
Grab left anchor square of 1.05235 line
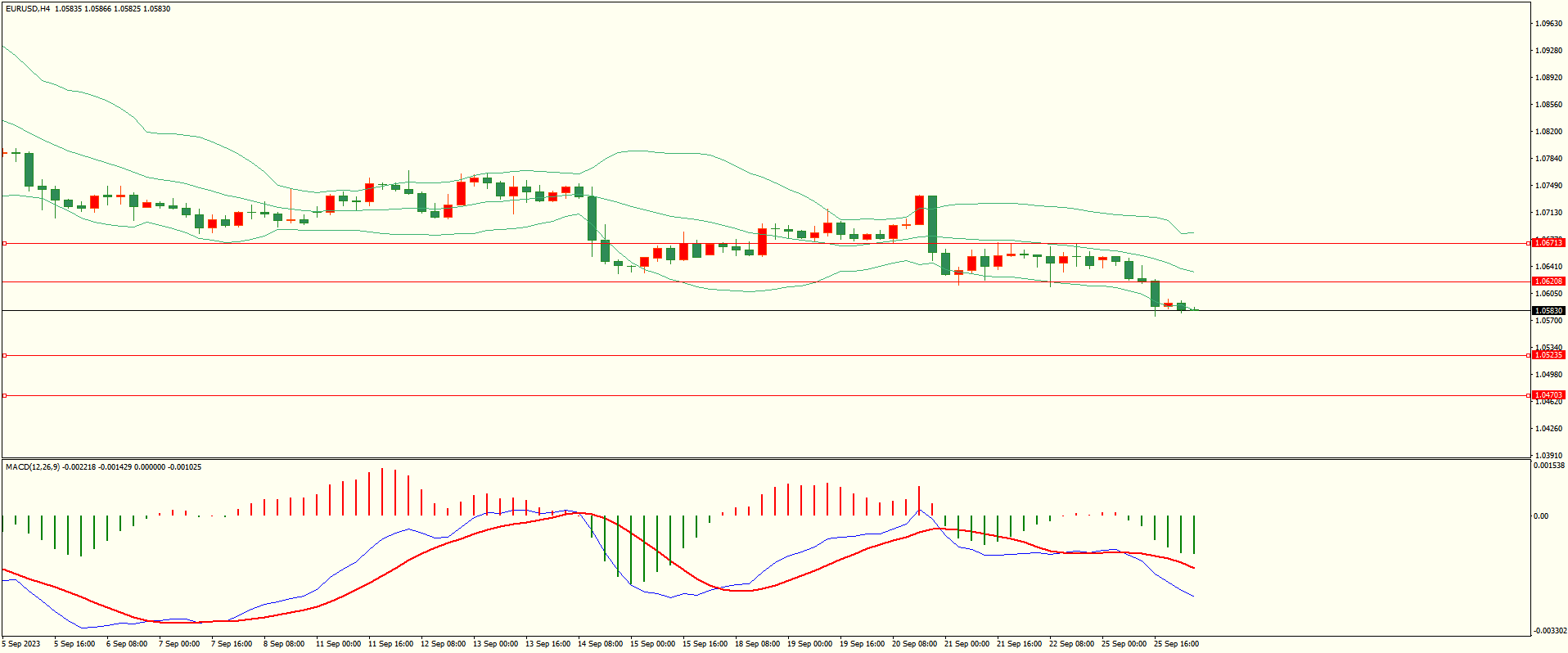coord(4,355)
